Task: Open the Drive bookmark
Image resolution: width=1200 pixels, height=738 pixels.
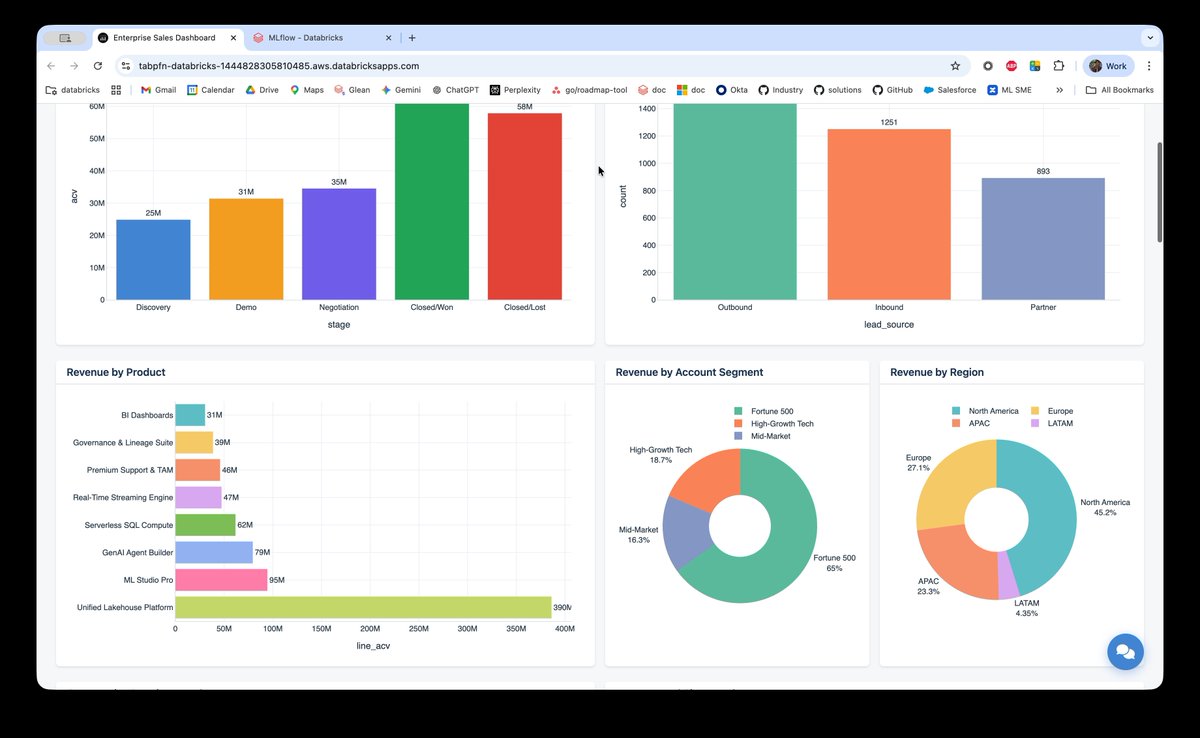Action: tap(262, 90)
